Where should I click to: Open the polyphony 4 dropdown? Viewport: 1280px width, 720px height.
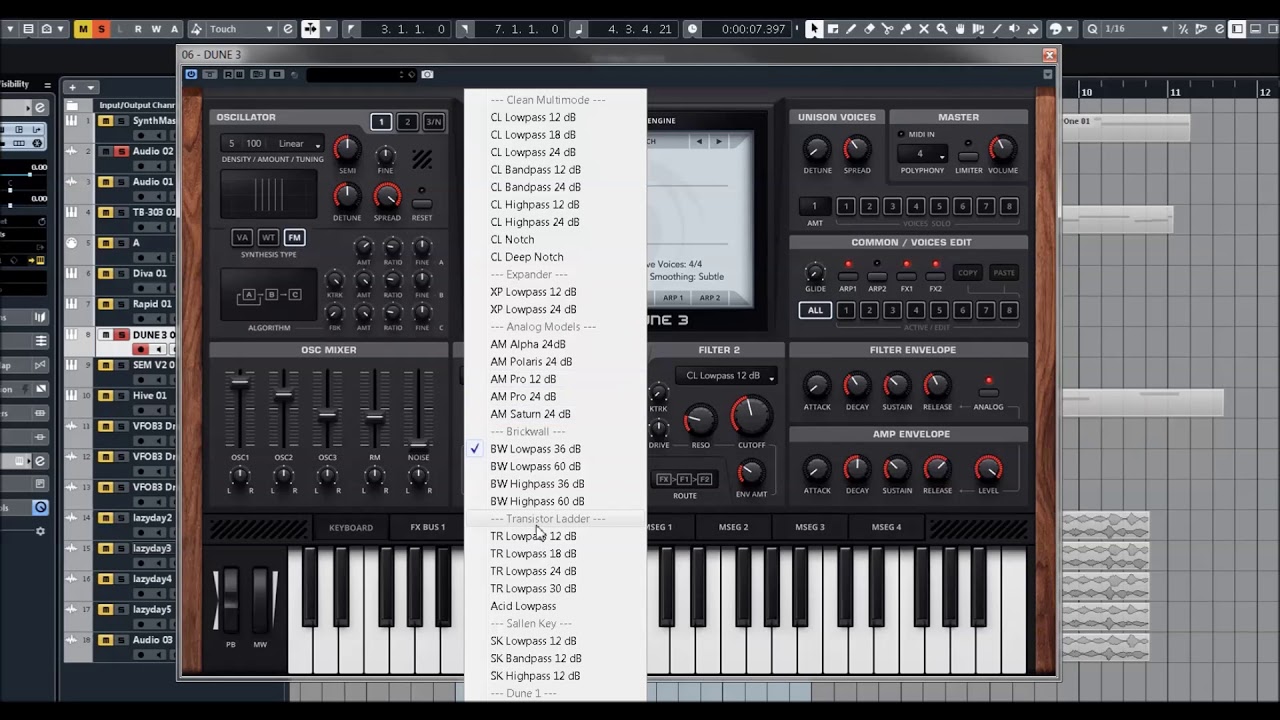pos(923,154)
